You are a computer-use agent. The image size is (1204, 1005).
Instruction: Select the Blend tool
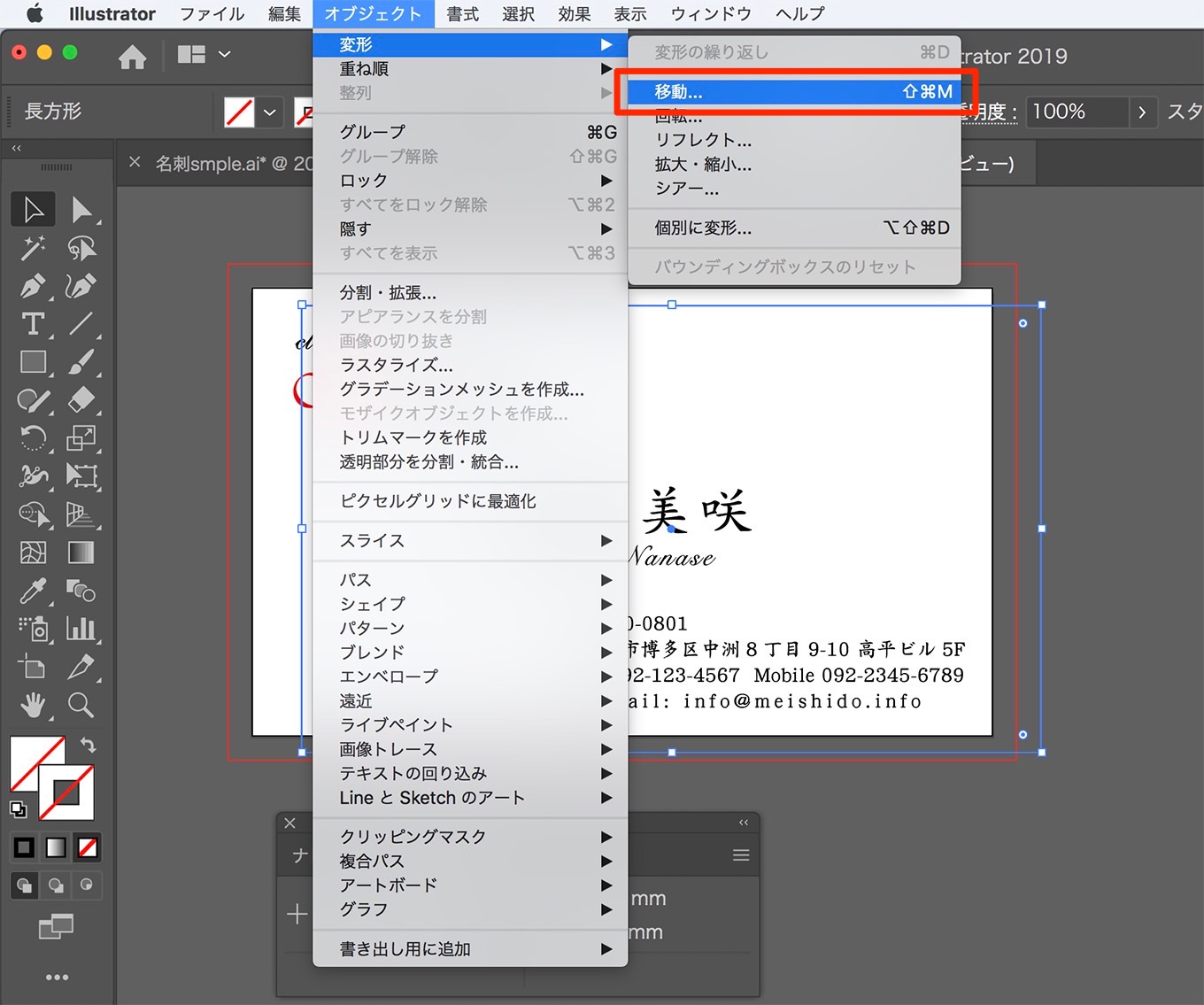[81, 591]
